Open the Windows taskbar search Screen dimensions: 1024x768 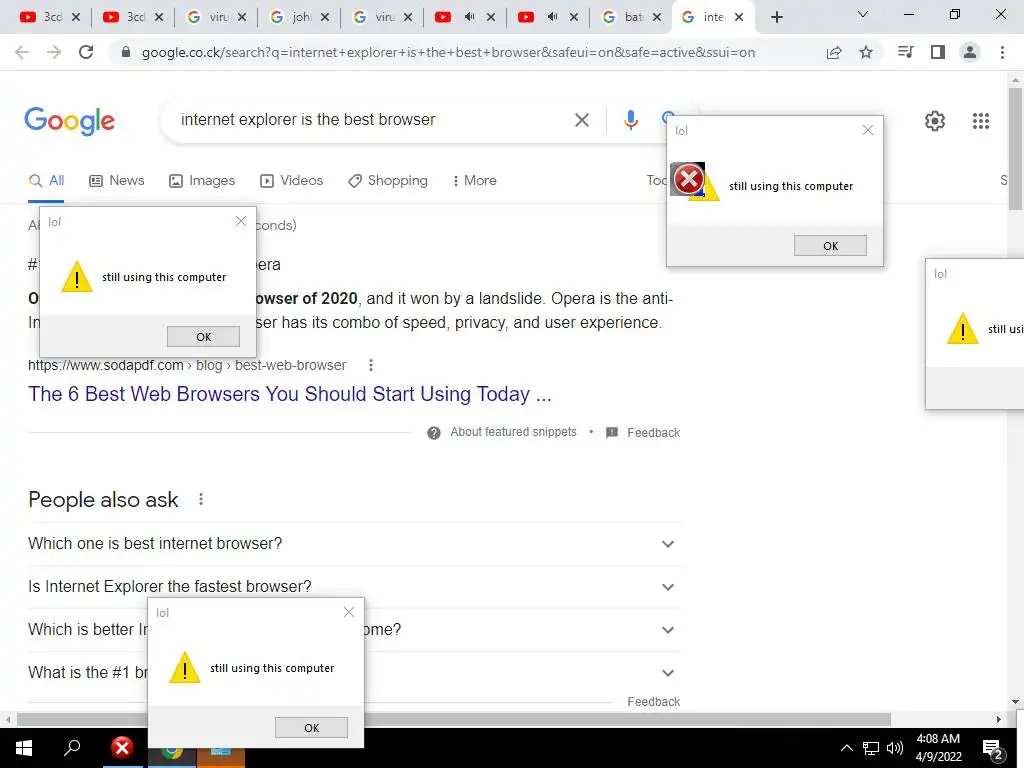pos(72,747)
